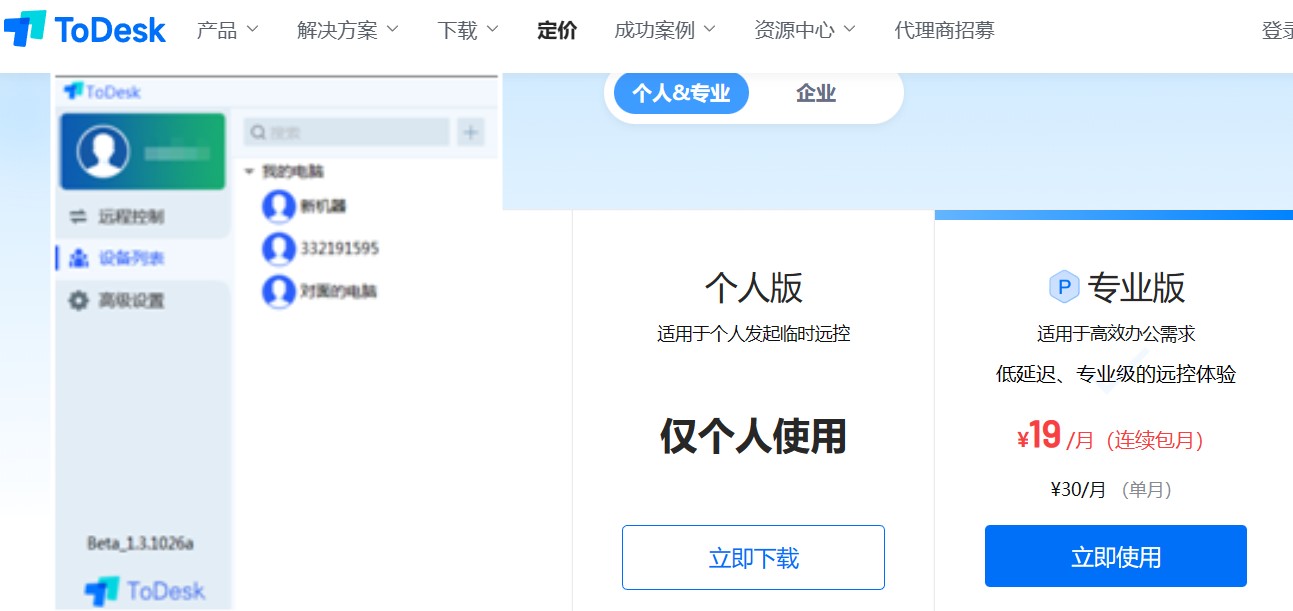Click the 远程控制 arrows icon in the sidebar
This screenshot has height=611, width=1293.
(78, 217)
